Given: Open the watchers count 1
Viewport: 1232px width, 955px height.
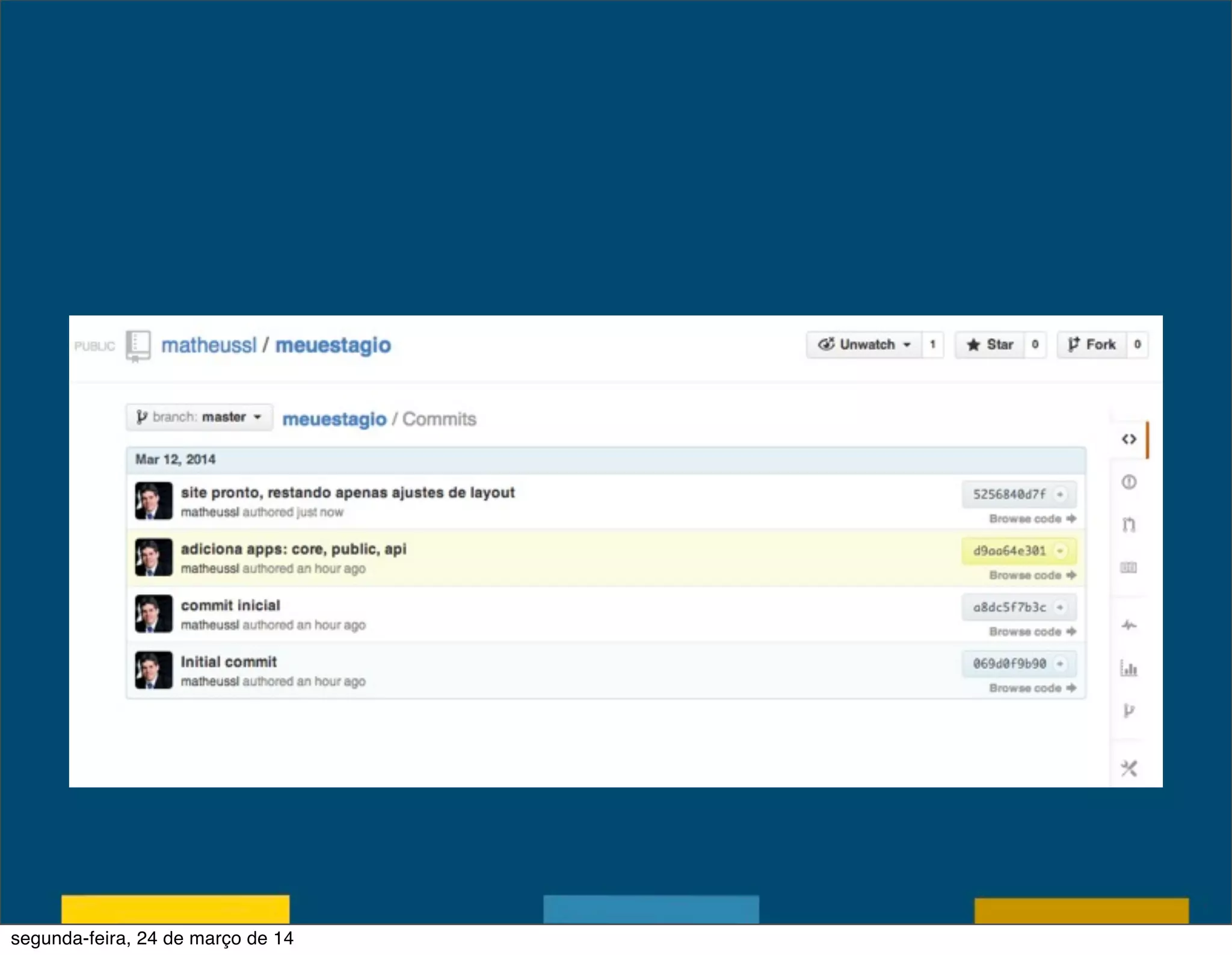Looking at the screenshot, I should coord(933,345).
